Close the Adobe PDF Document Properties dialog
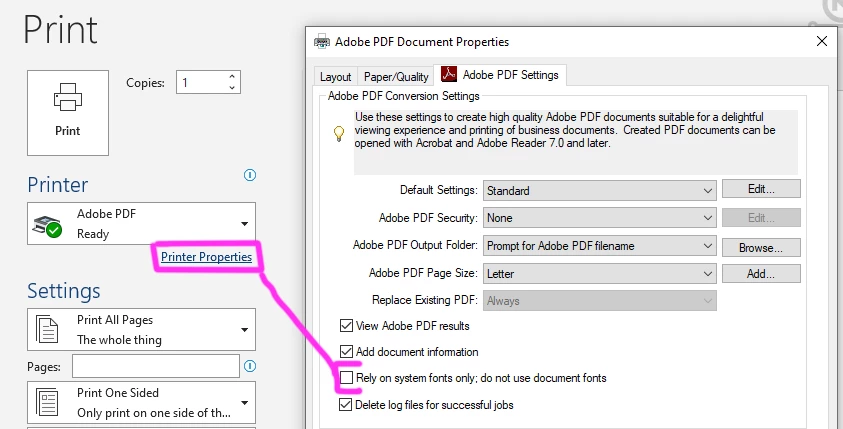Viewport: 843px width, 429px height. tap(821, 41)
